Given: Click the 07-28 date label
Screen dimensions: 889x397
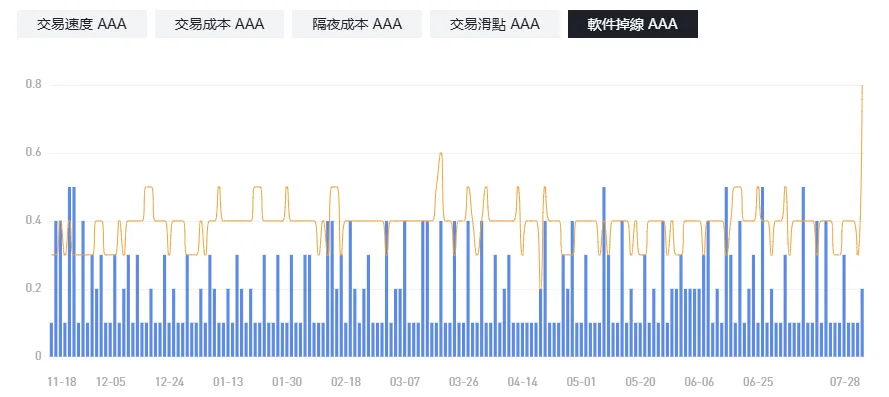Looking at the screenshot, I should 845,381.
